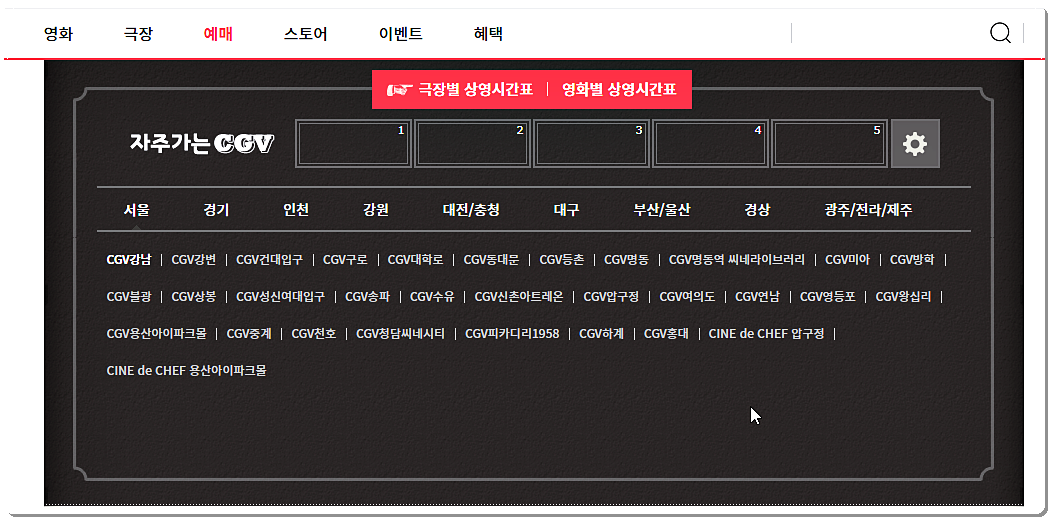Choose the CGV청담씨네시티 theater

tap(400, 333)
